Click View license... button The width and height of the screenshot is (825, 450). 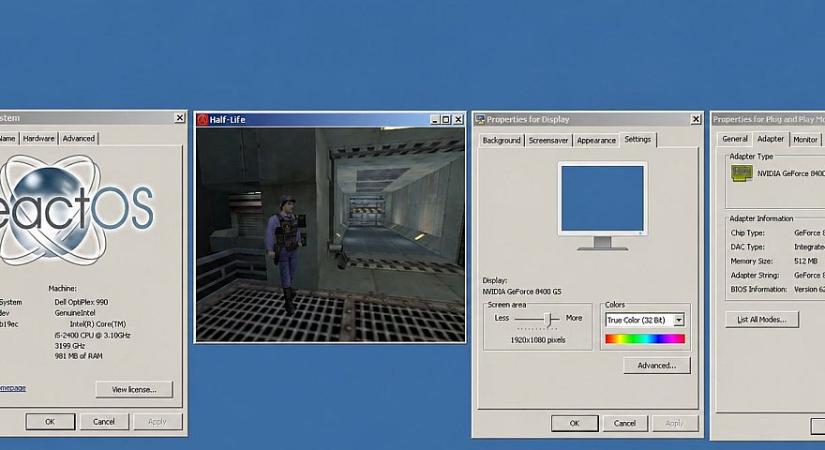134,389
